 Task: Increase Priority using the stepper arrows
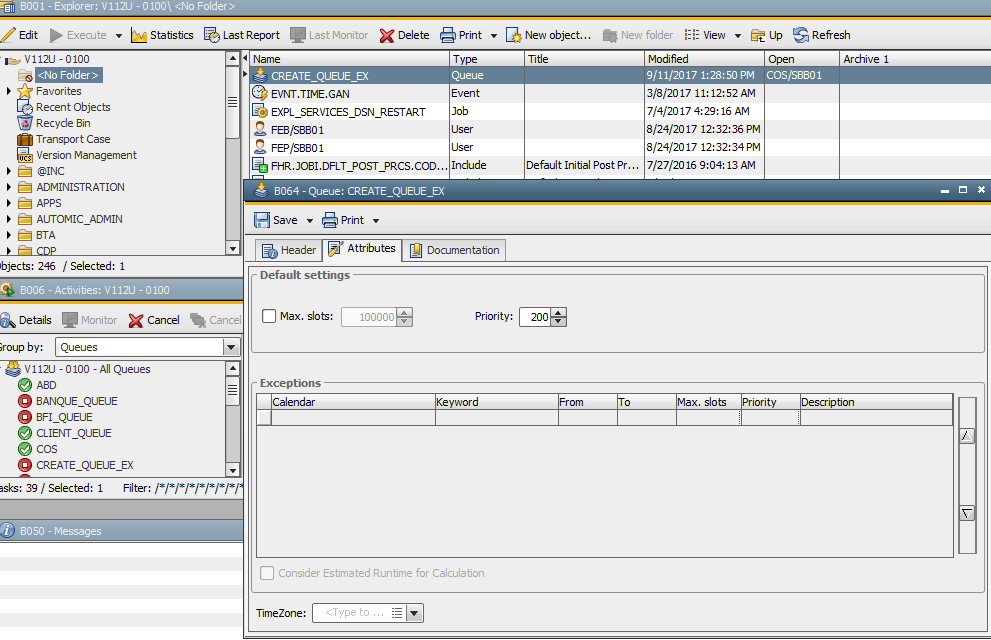tap(557, 312)
